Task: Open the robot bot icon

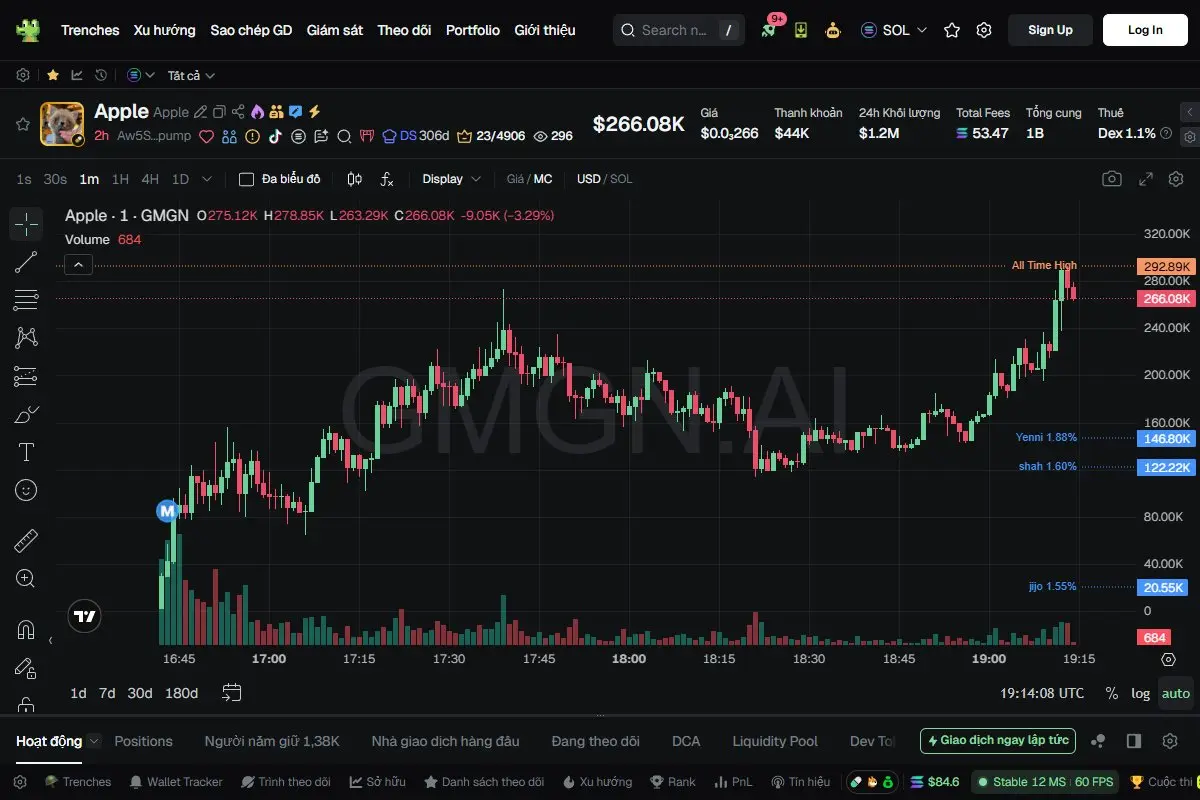Action: tap(833, 30)
